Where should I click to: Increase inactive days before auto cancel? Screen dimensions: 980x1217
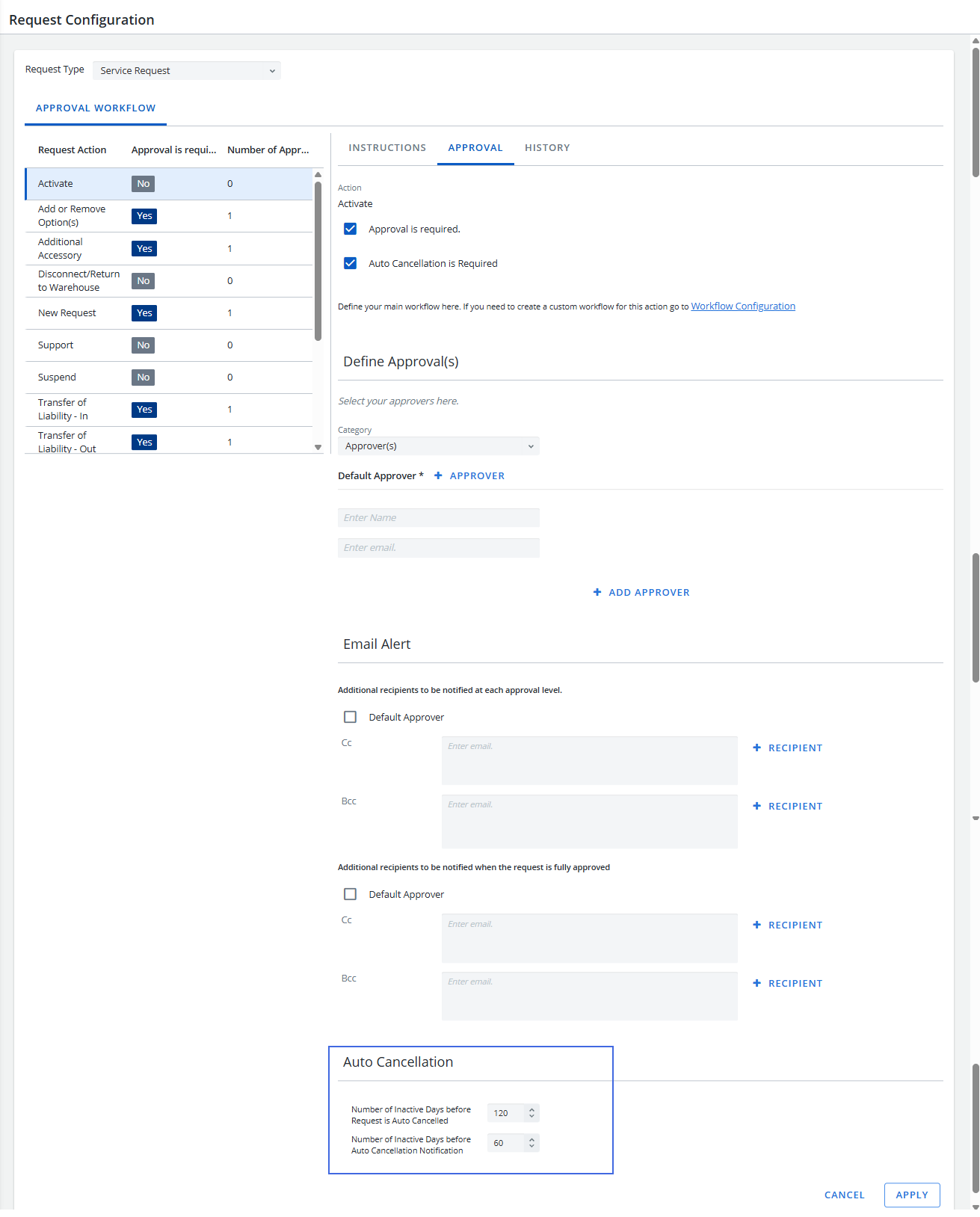(x=531, y=1109)
